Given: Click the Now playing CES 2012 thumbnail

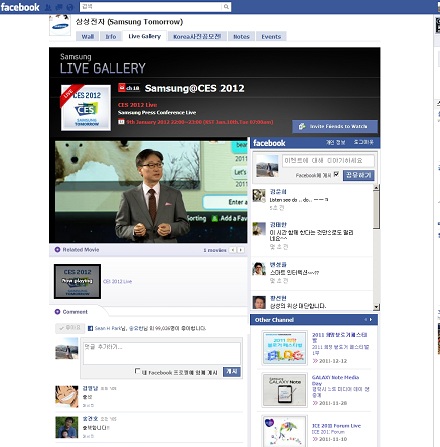Looking at the screenshot, I should click(x=77, y=281).
